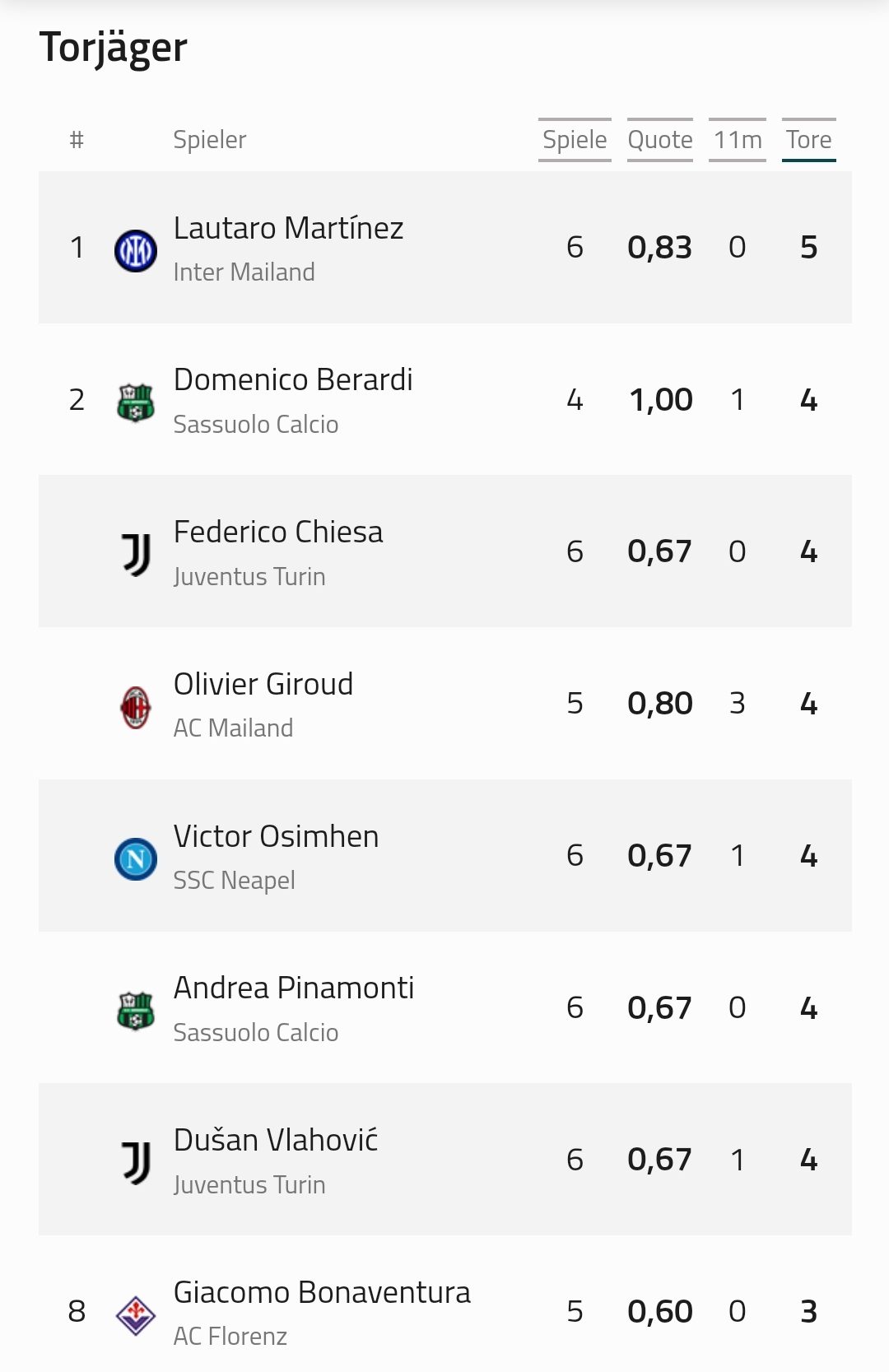The image size is (889, 1372).
Task: Open Inter Mailand club logo next to Lautaro Martínez
Action: 136,251
